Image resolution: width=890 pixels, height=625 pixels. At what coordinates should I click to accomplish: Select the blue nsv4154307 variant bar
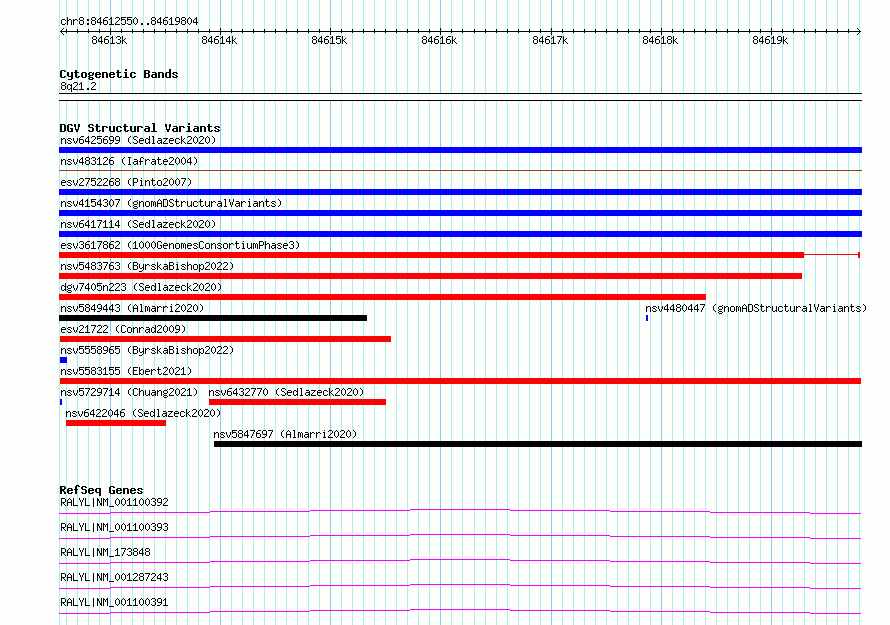(460, 213)
